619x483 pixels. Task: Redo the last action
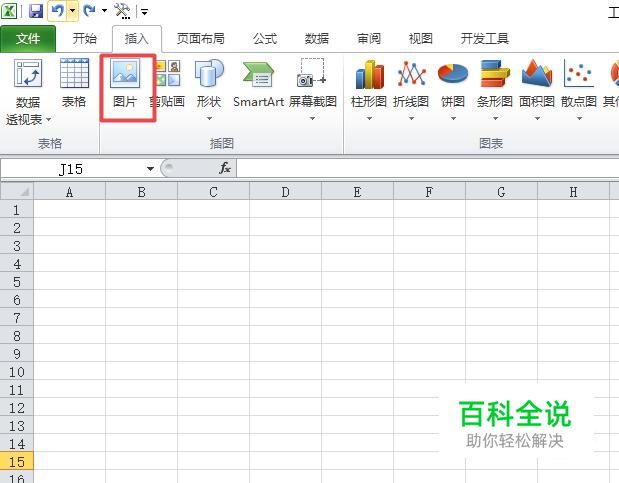click(x=90, y=11)
